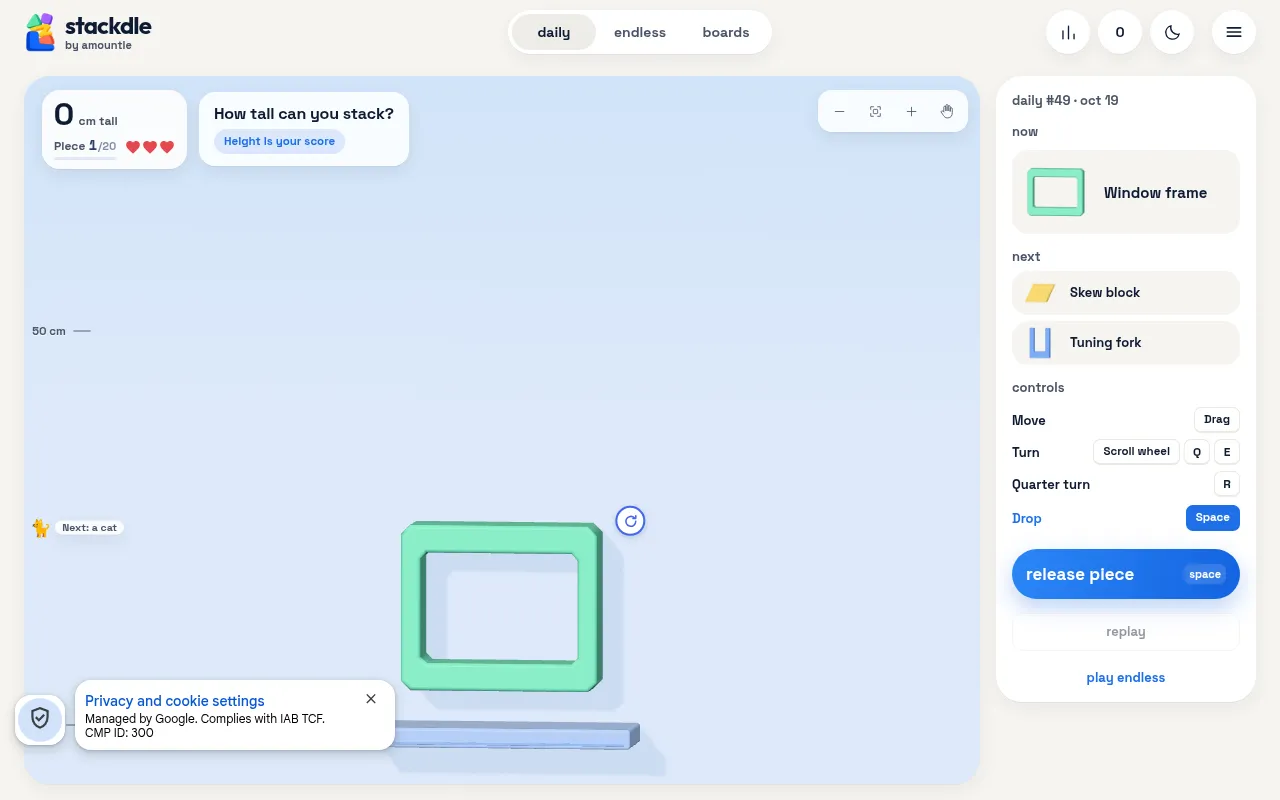The height and width of the screenshot is (800, 1280).
Task: Click the release piece button
Action: (x=1126, y=574)
